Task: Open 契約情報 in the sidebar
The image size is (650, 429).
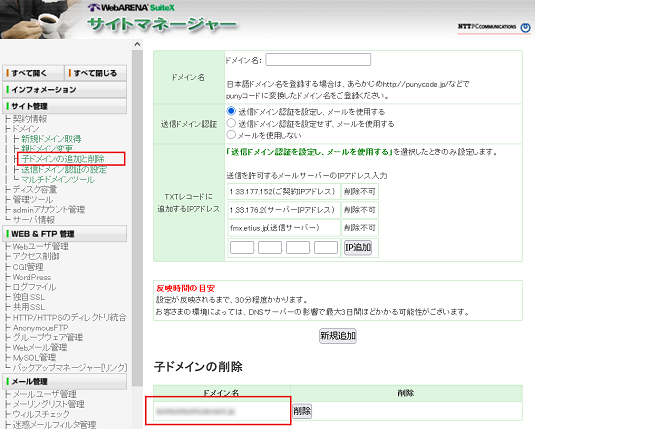Action: pyautogui.click(x=30, y=119)
